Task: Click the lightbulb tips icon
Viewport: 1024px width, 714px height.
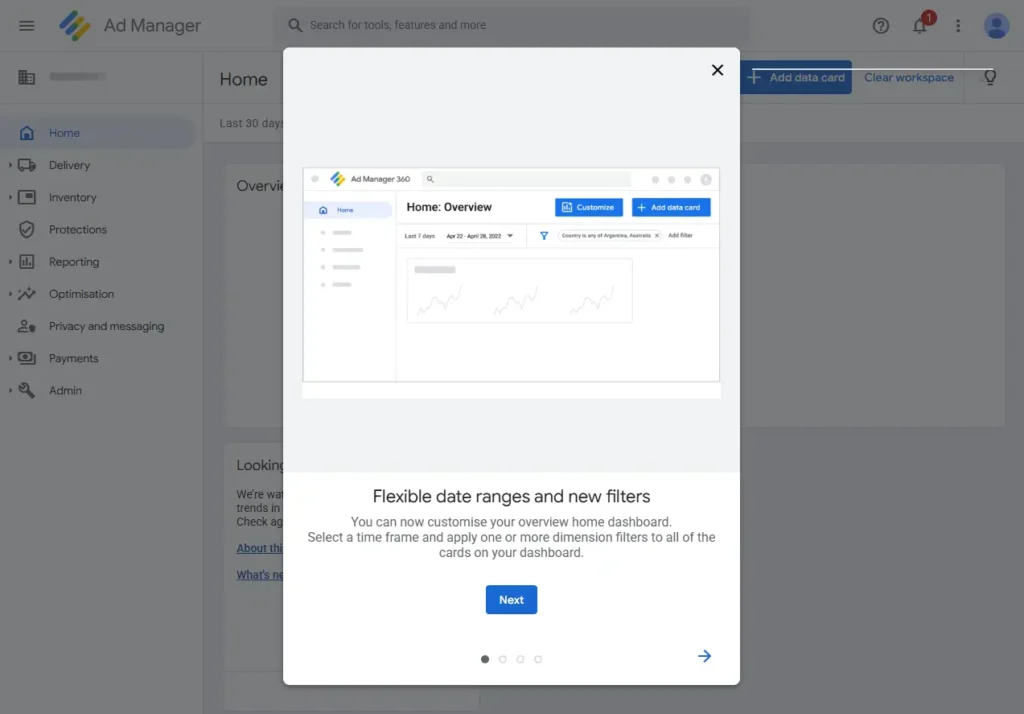Action: 989,77
